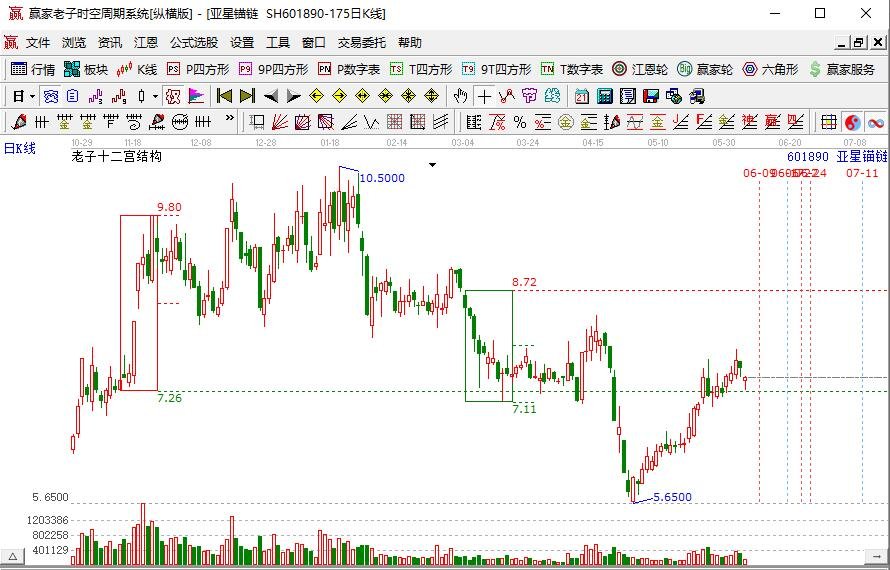Restore the inner chart window button
890x570 pixels.
[859, 42]
